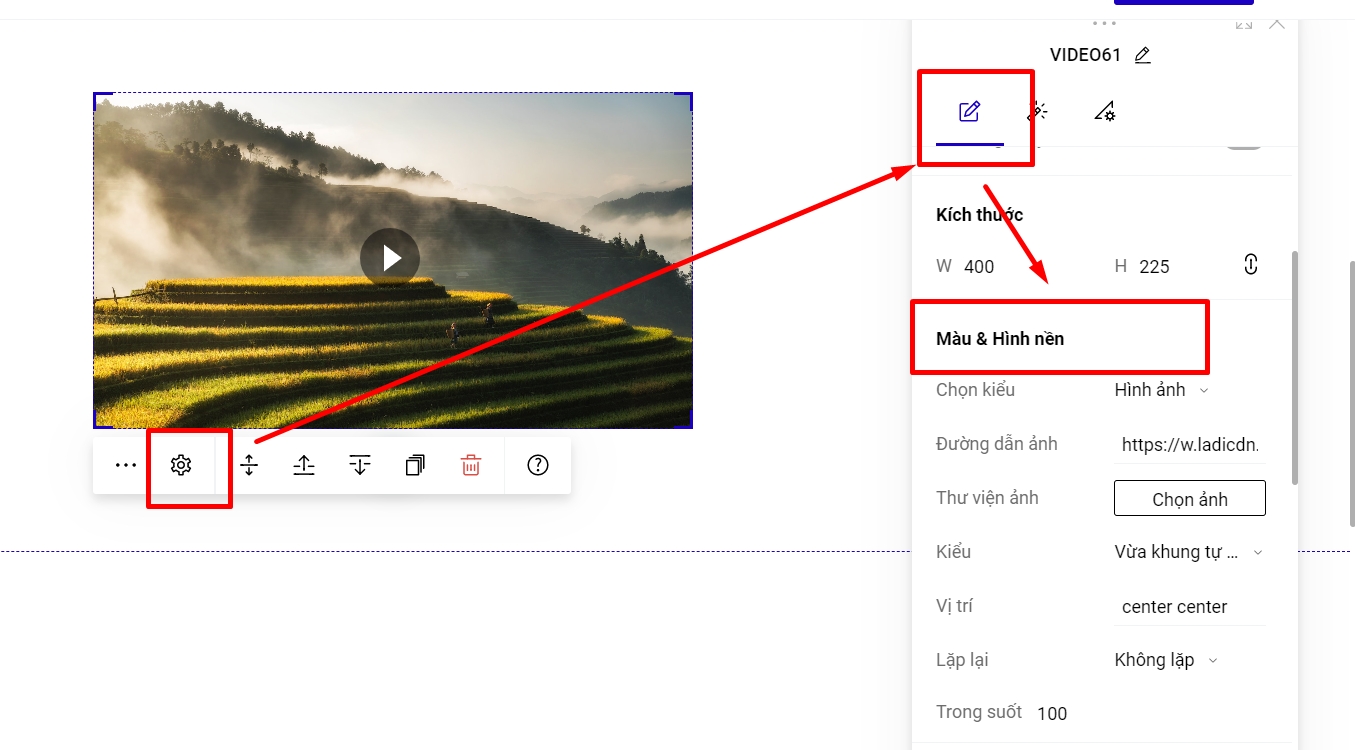Duplicate the video element
This screenshot has width=1355, height=750.
click(x=415, y=465)
